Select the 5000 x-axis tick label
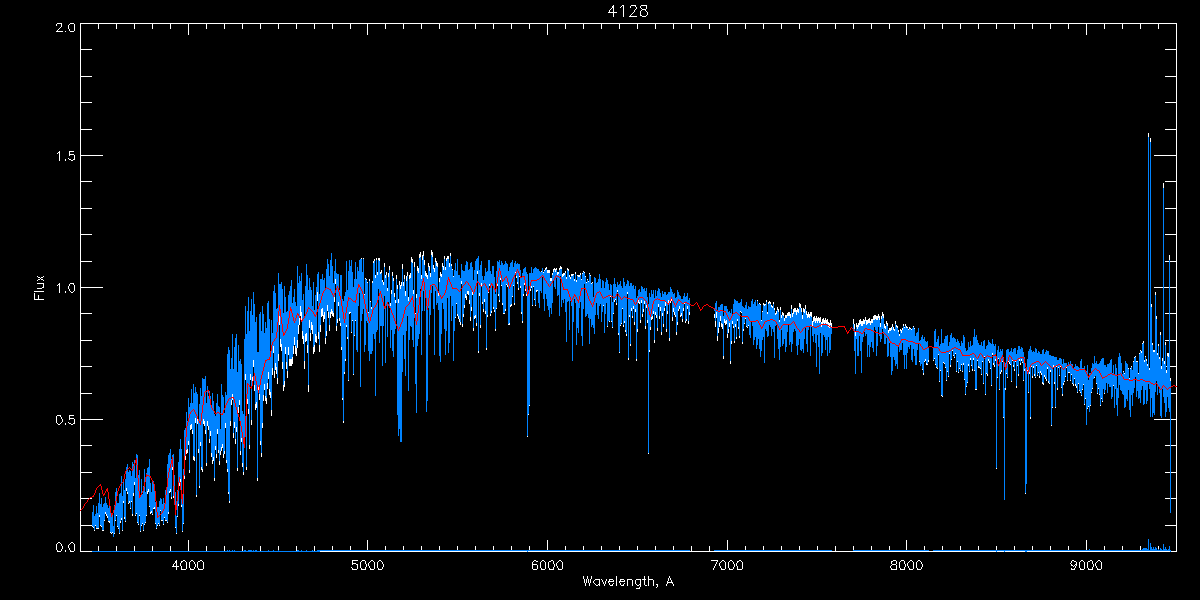 [368, 564]
